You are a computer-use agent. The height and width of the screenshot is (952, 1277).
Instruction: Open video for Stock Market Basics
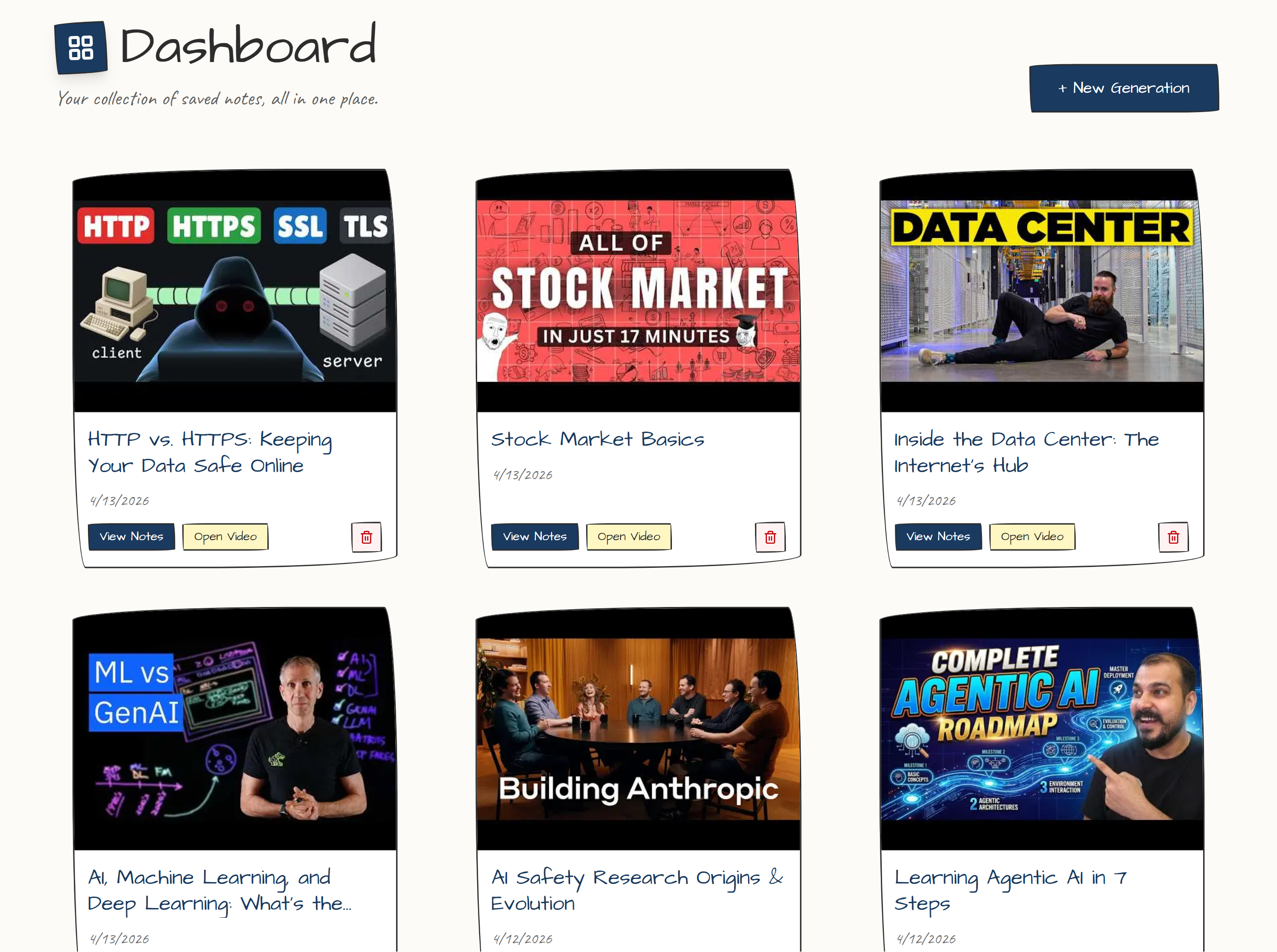pyautogui.click(x=629, y=537)
